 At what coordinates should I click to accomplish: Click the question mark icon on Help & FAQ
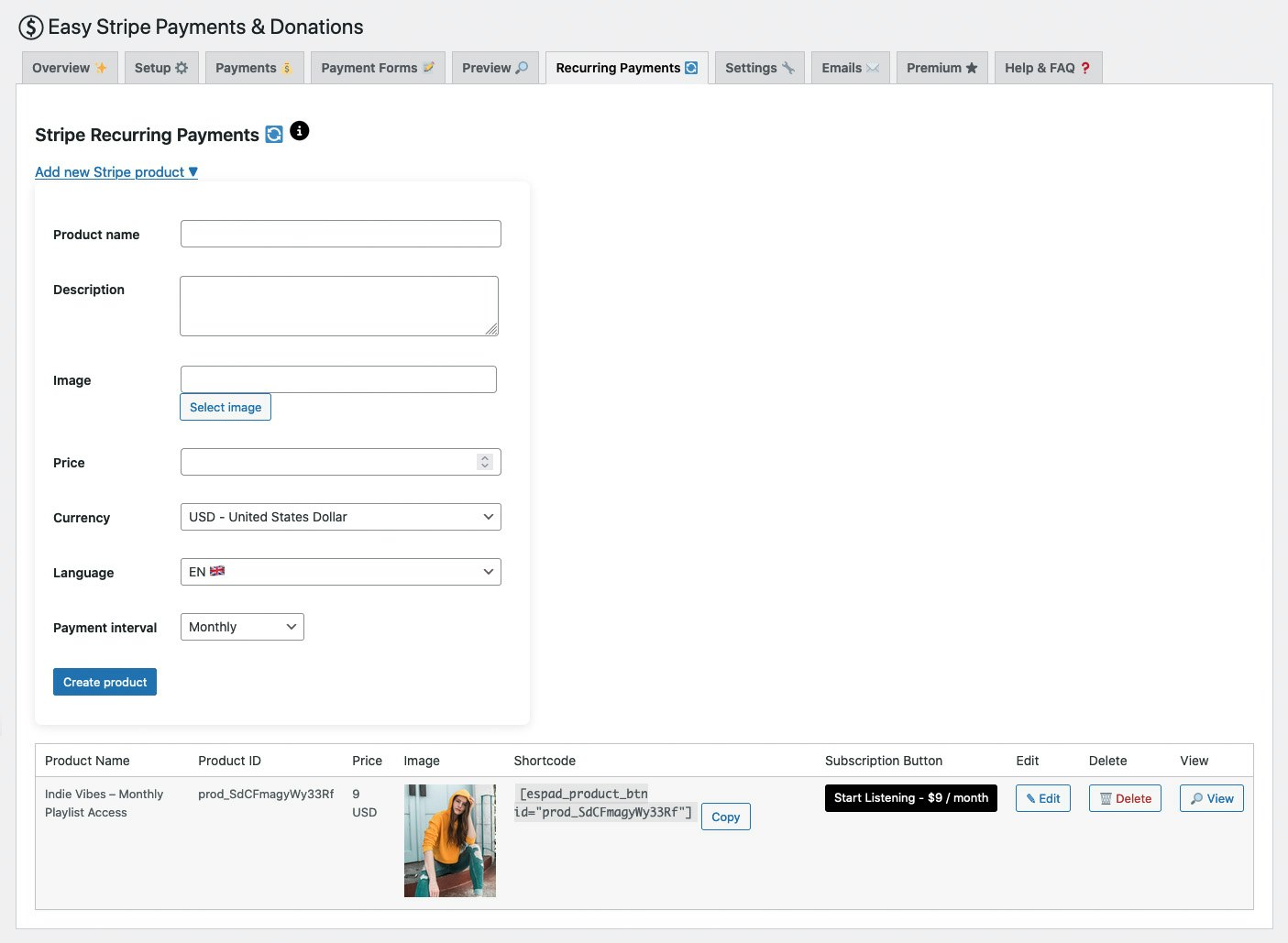(1085, 67)
